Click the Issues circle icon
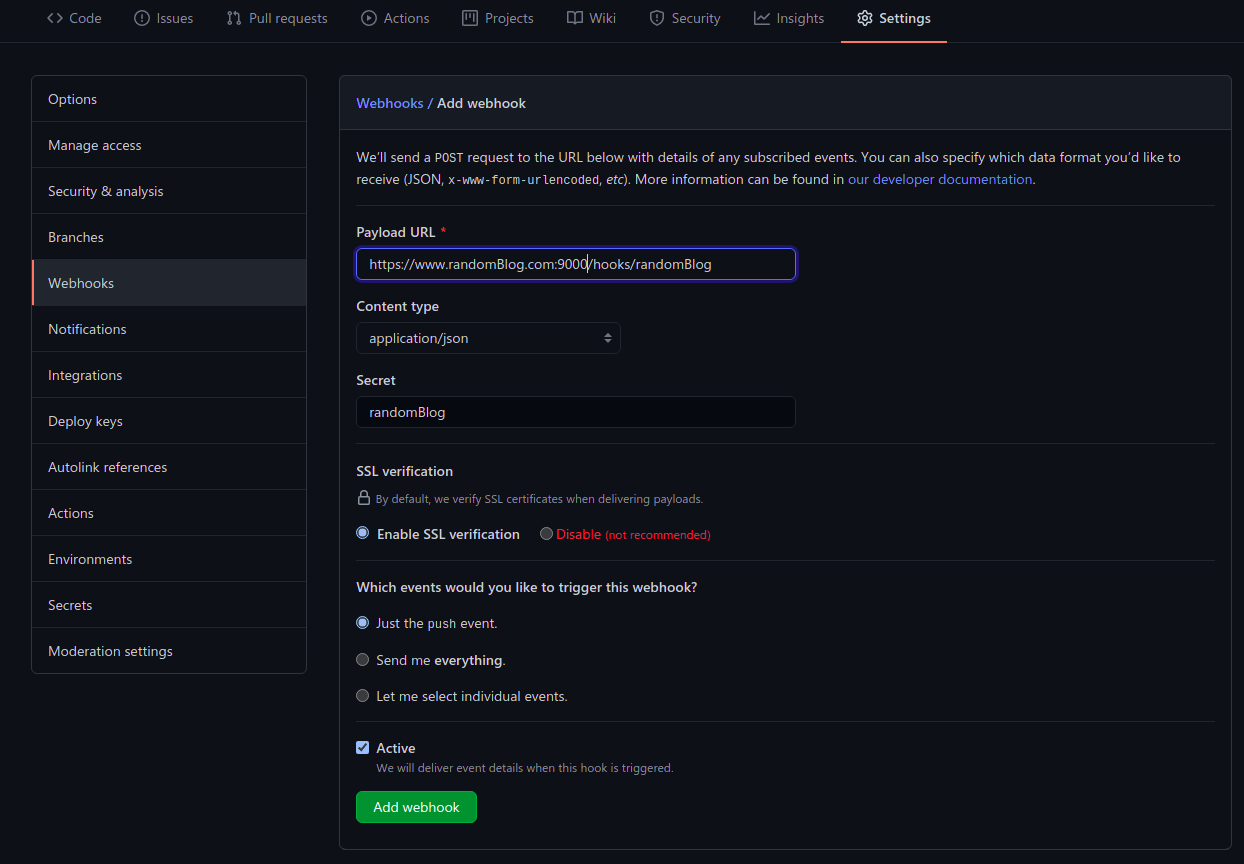 point(142,18)
